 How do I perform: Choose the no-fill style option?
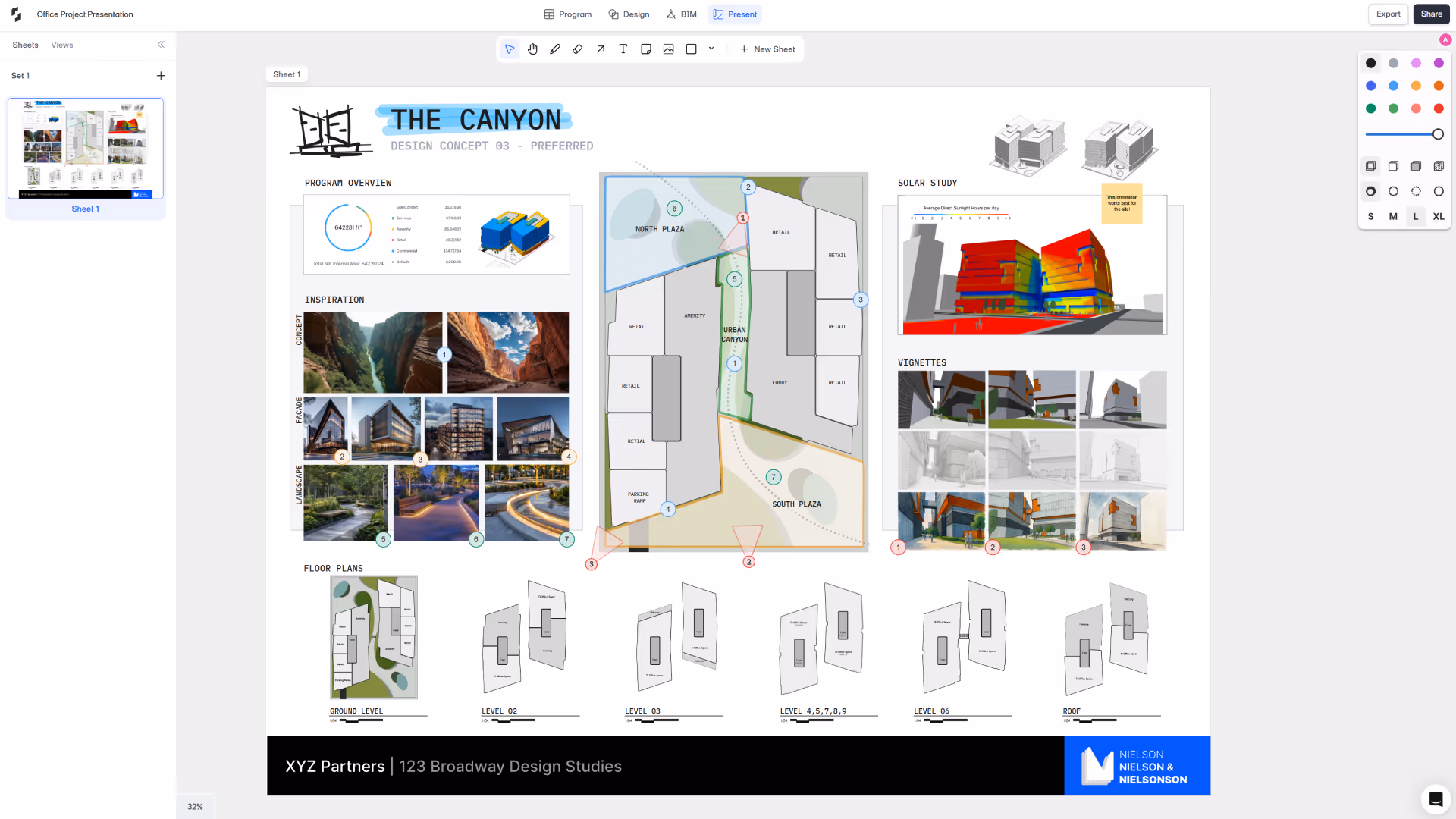tap(1371, 166)
